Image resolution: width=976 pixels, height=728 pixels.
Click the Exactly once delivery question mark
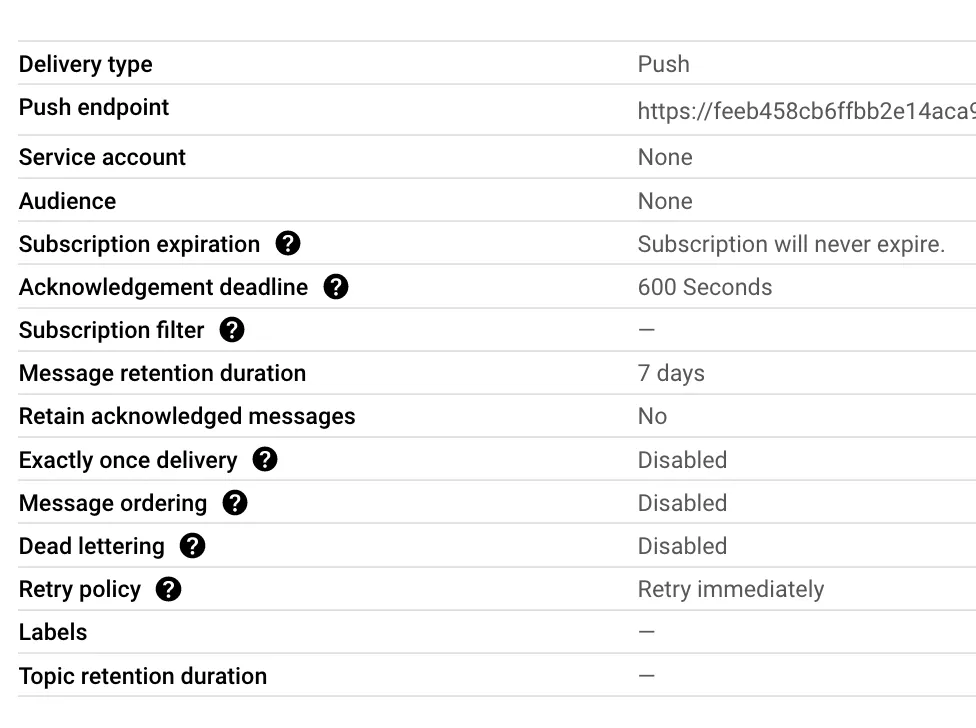pos(265,460)
